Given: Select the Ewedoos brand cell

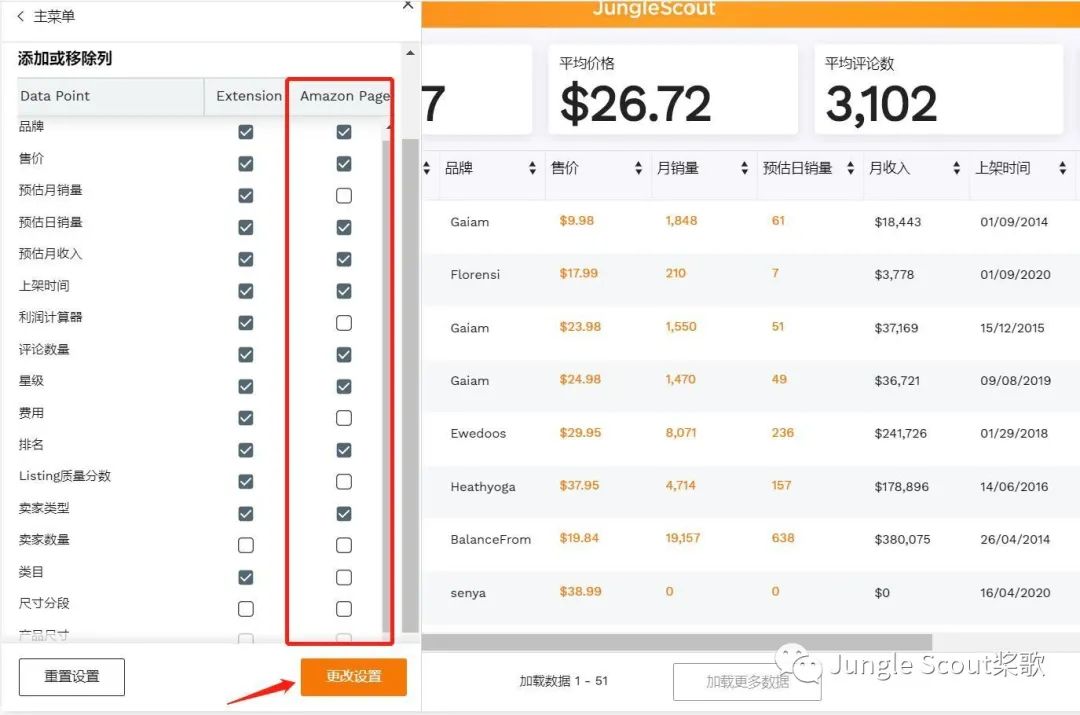Looking at the screenshot, I should click(478, 434).
